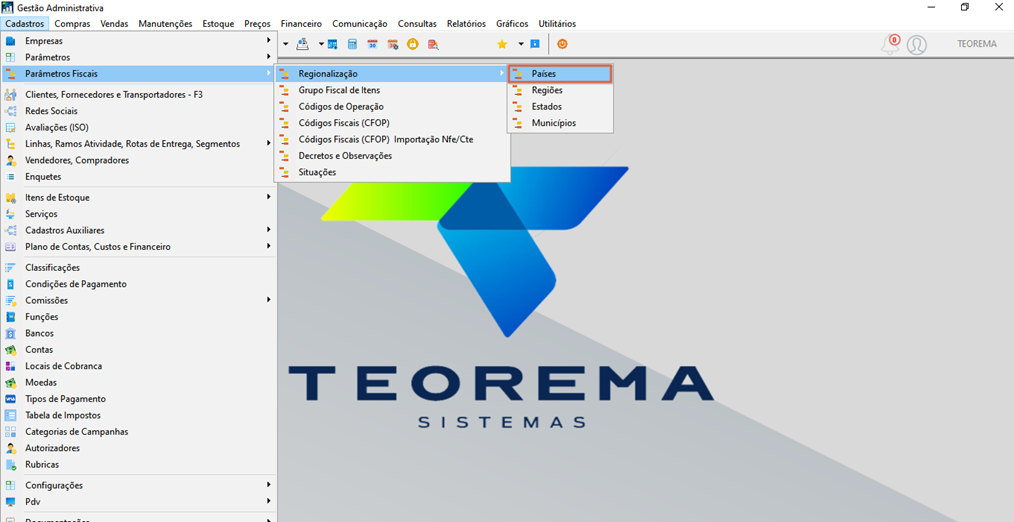This screenshot has width=1014, height=522.
Task: Open the Relatórios menu
Action: pos(466,24)
